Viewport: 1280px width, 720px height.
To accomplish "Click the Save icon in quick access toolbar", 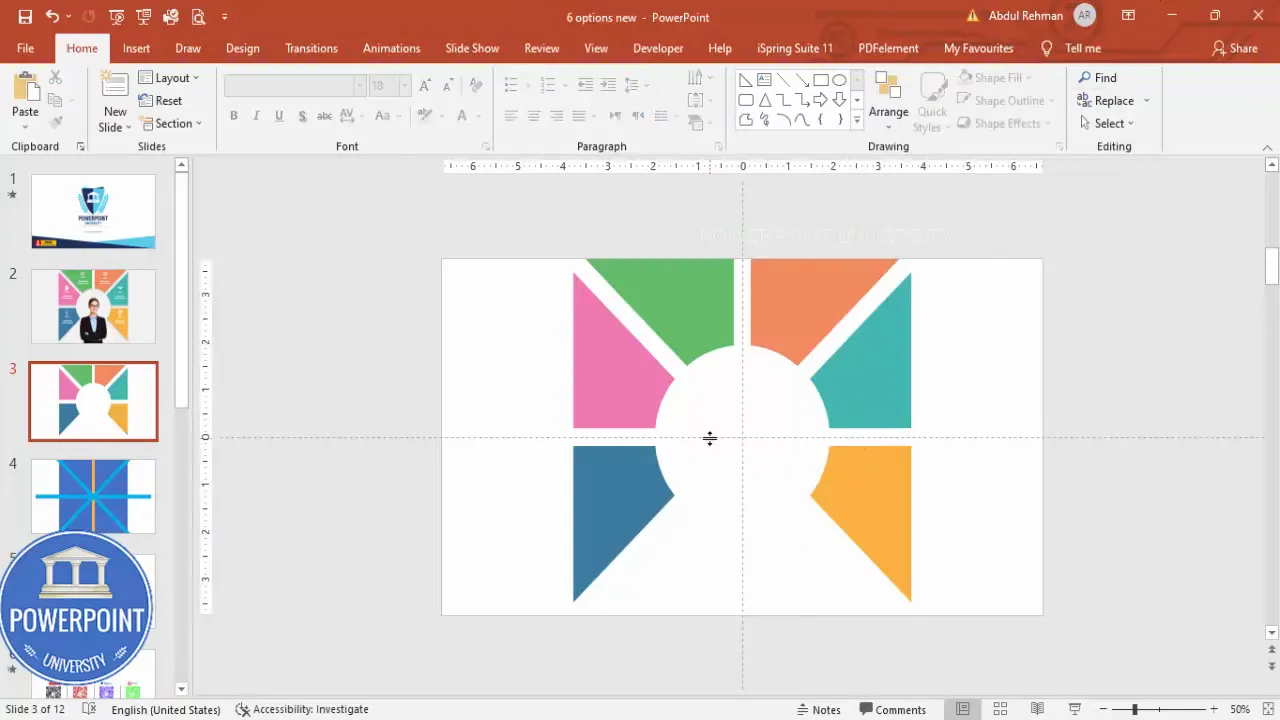I will (x=25, y=17).
